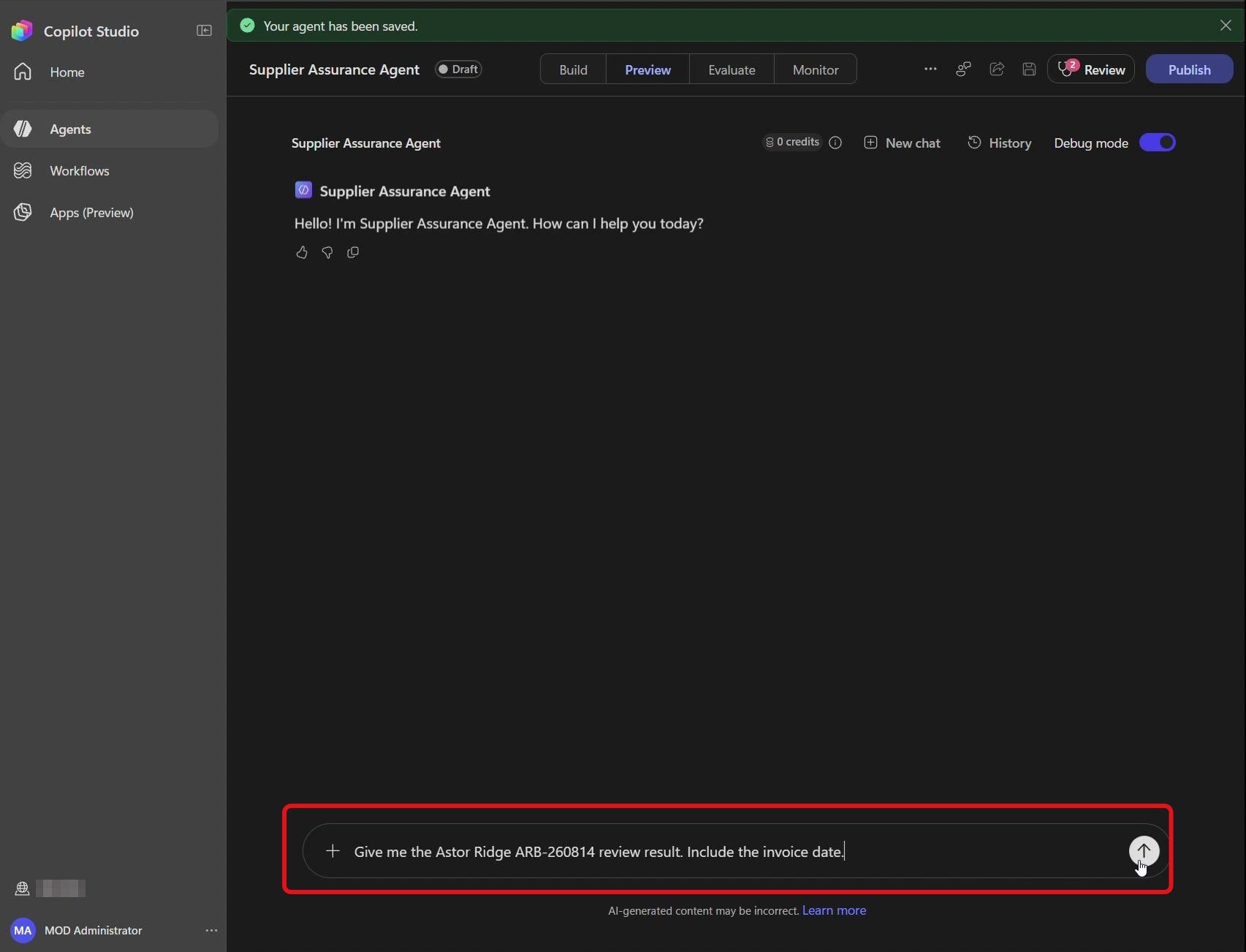Image resolution: width=1246 pixels, height=952 pixels.
Task: Open Apps (Preview) in the sidebar
Action: pyautogui.click(x=110, y=212)
